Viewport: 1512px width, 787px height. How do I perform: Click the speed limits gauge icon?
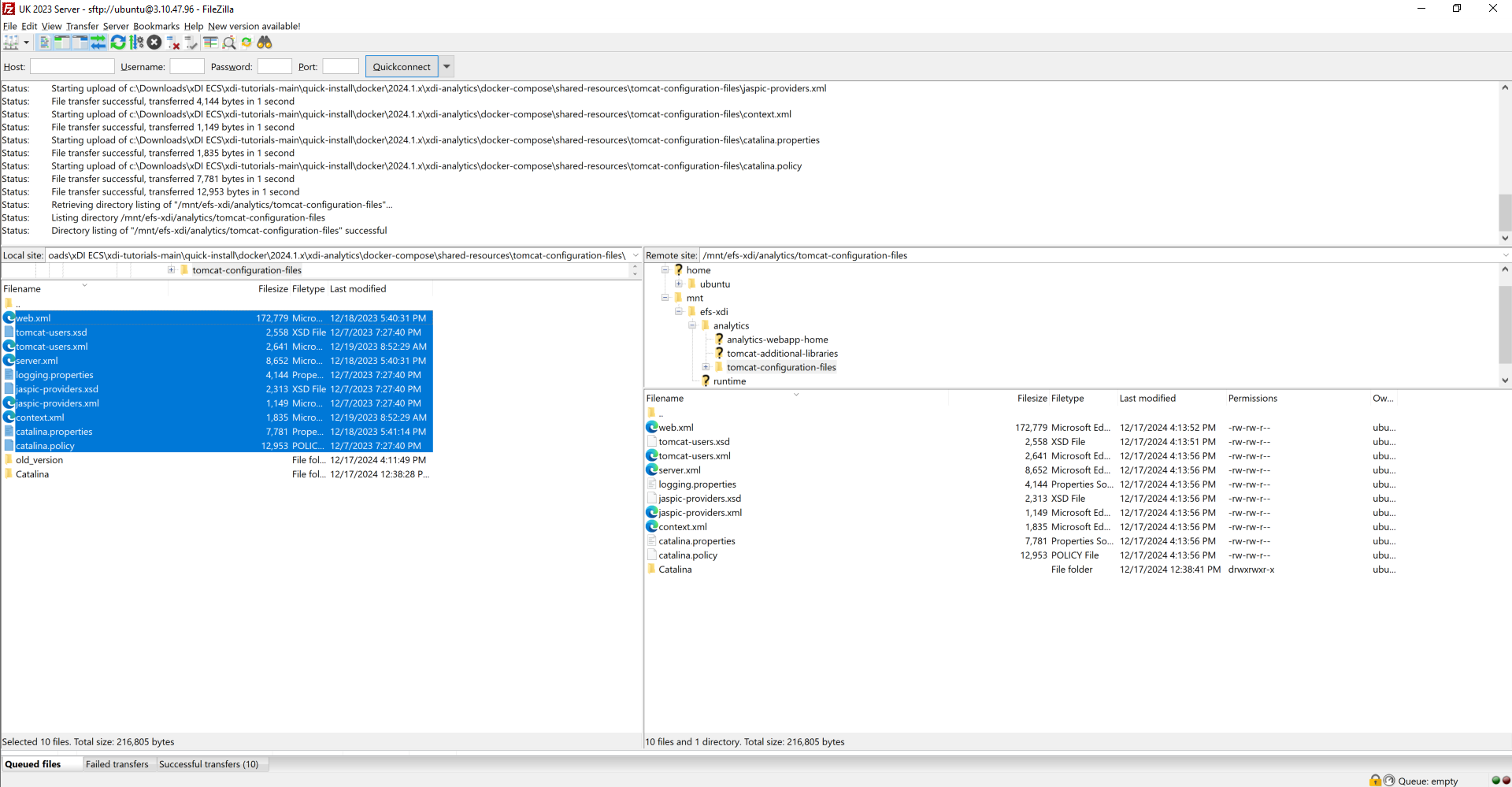pos(1389,781)
